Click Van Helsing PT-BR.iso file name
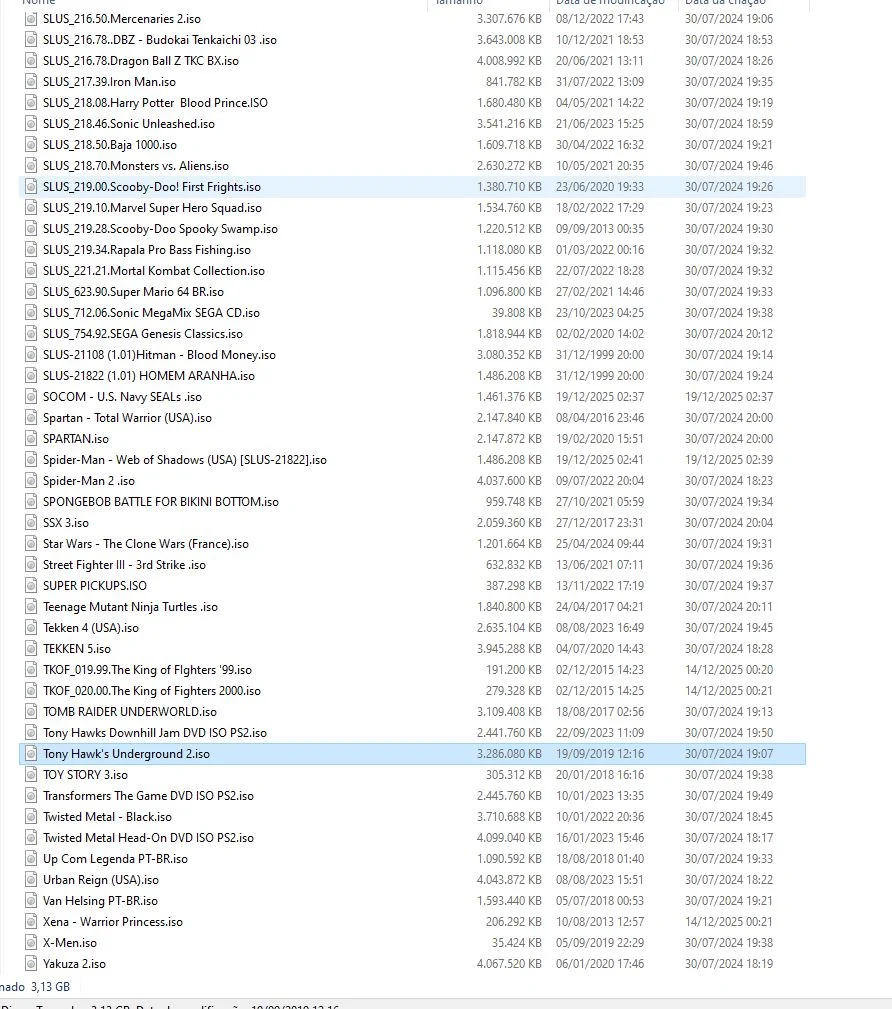 100,901
